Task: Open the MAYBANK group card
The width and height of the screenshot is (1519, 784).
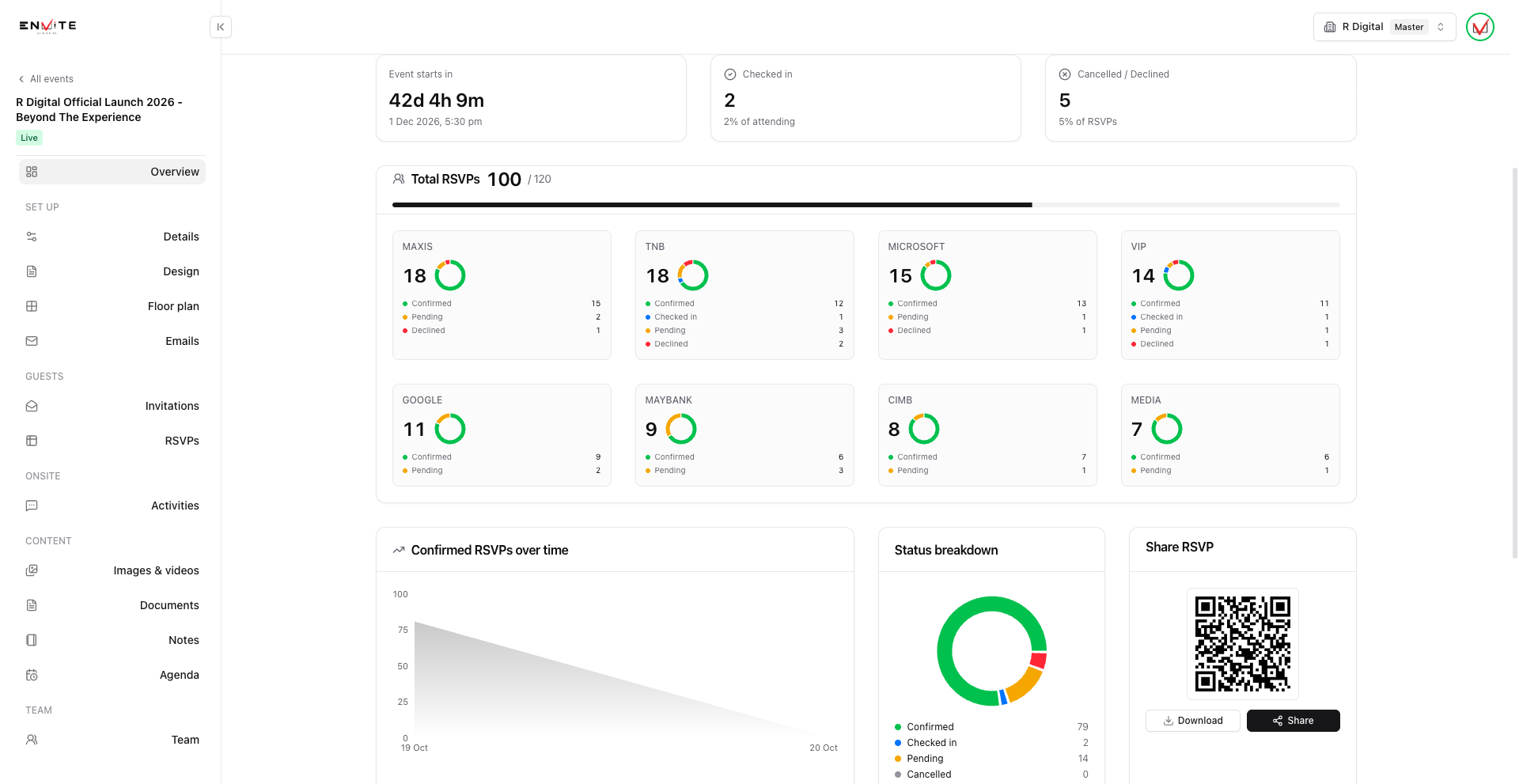Action: [744, 435]
